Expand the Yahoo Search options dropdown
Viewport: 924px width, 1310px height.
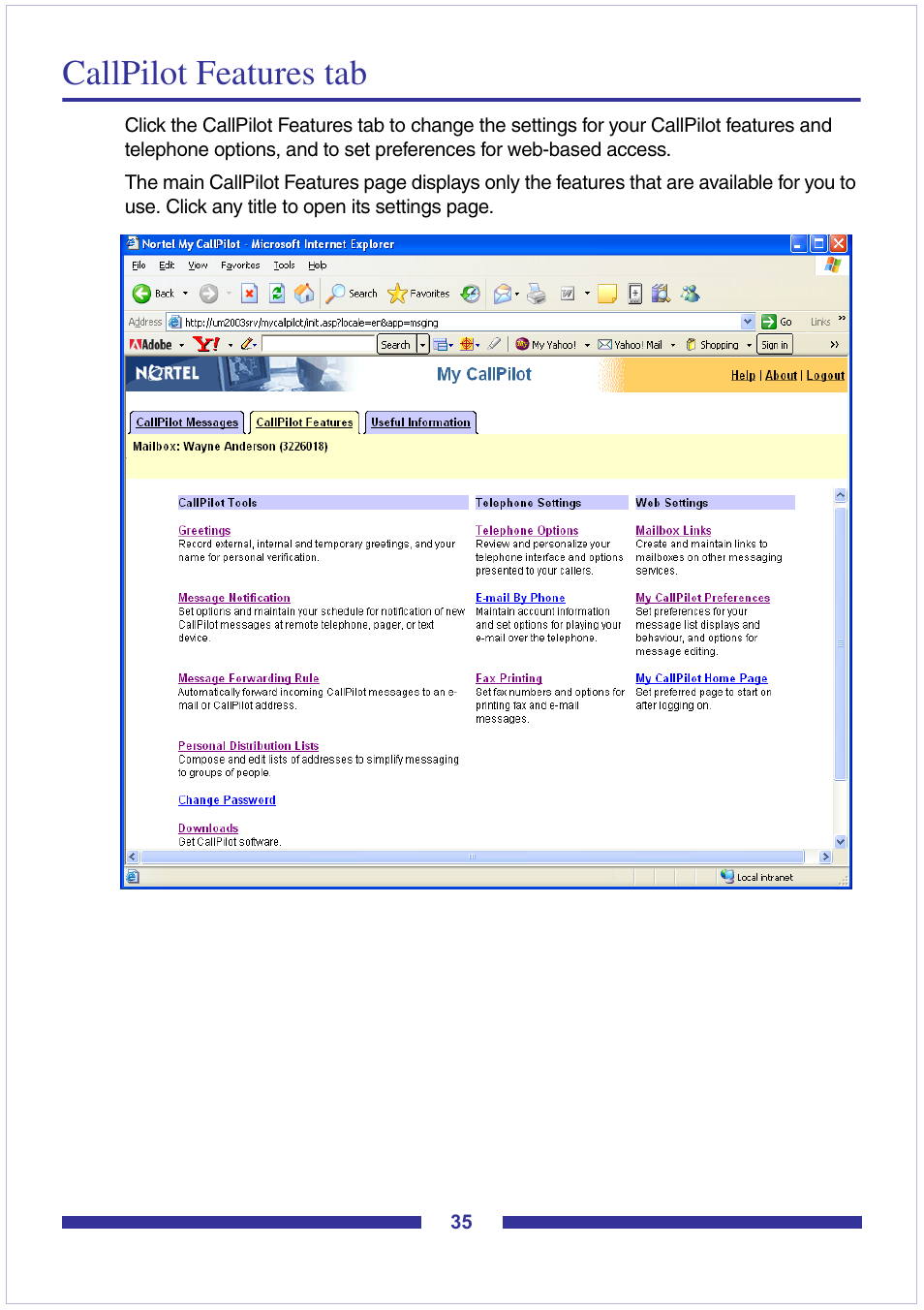tap(422, 345)
